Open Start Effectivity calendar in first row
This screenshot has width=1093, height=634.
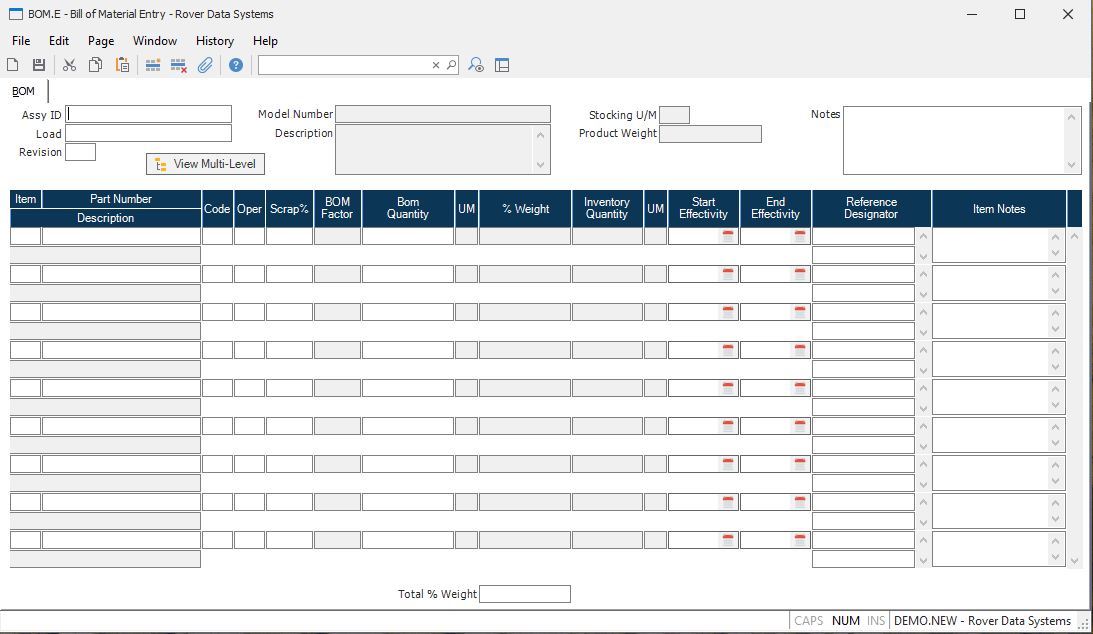pos(728,237)
